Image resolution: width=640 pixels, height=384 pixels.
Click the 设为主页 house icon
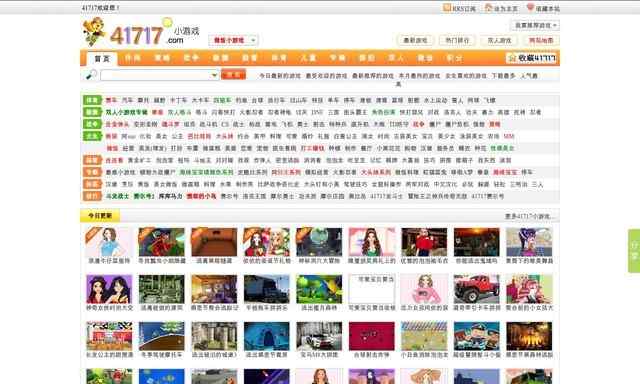[x=489, y=8]
